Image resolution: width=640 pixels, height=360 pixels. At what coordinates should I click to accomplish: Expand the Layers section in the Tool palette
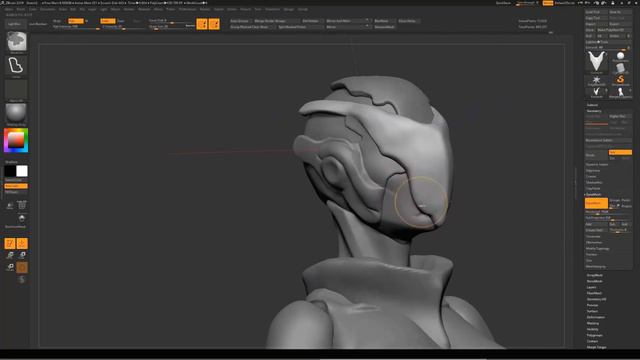tap(591, 287)
